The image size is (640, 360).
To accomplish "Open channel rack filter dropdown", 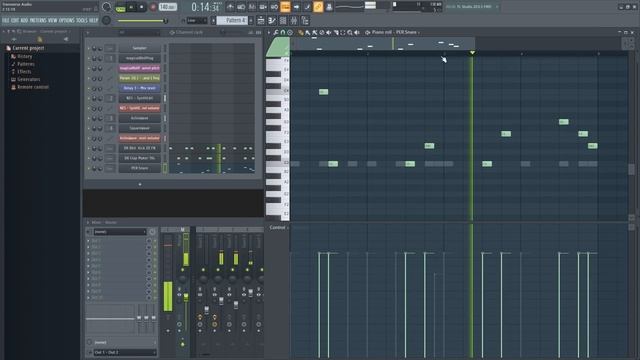I will 139,32.
